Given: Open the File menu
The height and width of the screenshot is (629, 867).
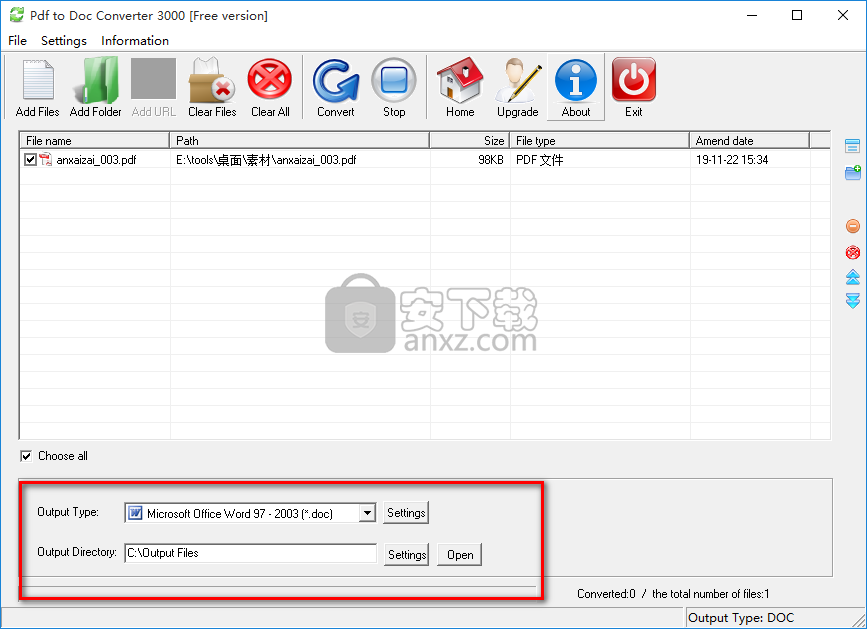Looking at the screenshot, I should pos(17,40).
